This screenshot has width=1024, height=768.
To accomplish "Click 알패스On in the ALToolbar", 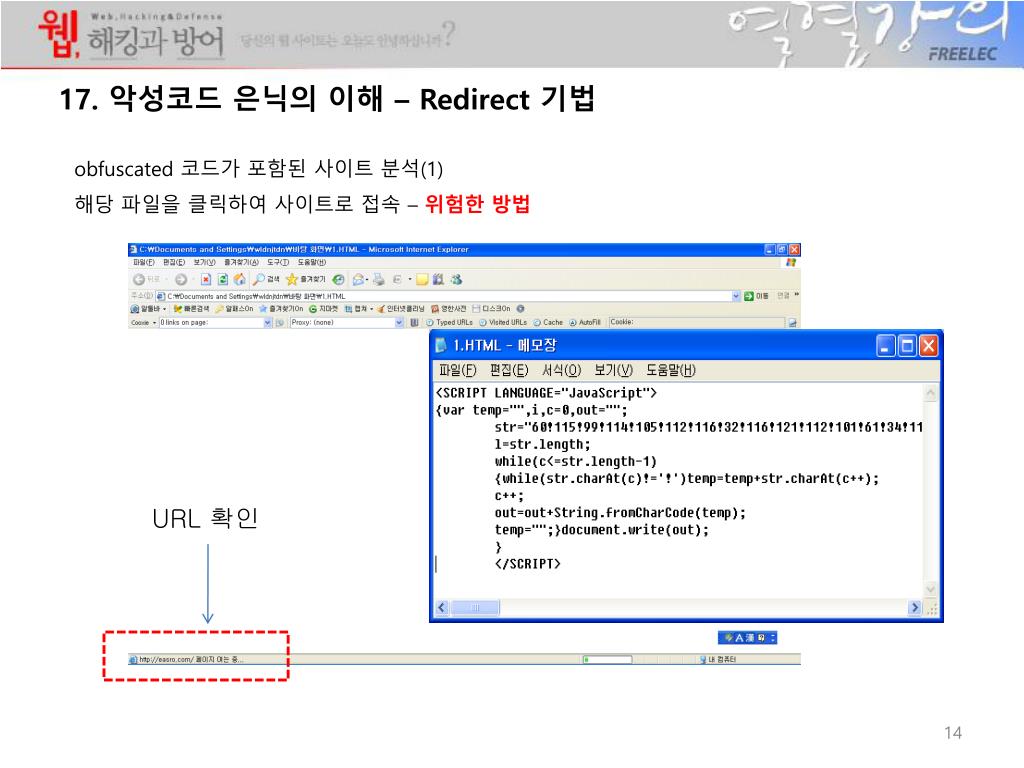I will pyautogui.click(x=234, y=308).
